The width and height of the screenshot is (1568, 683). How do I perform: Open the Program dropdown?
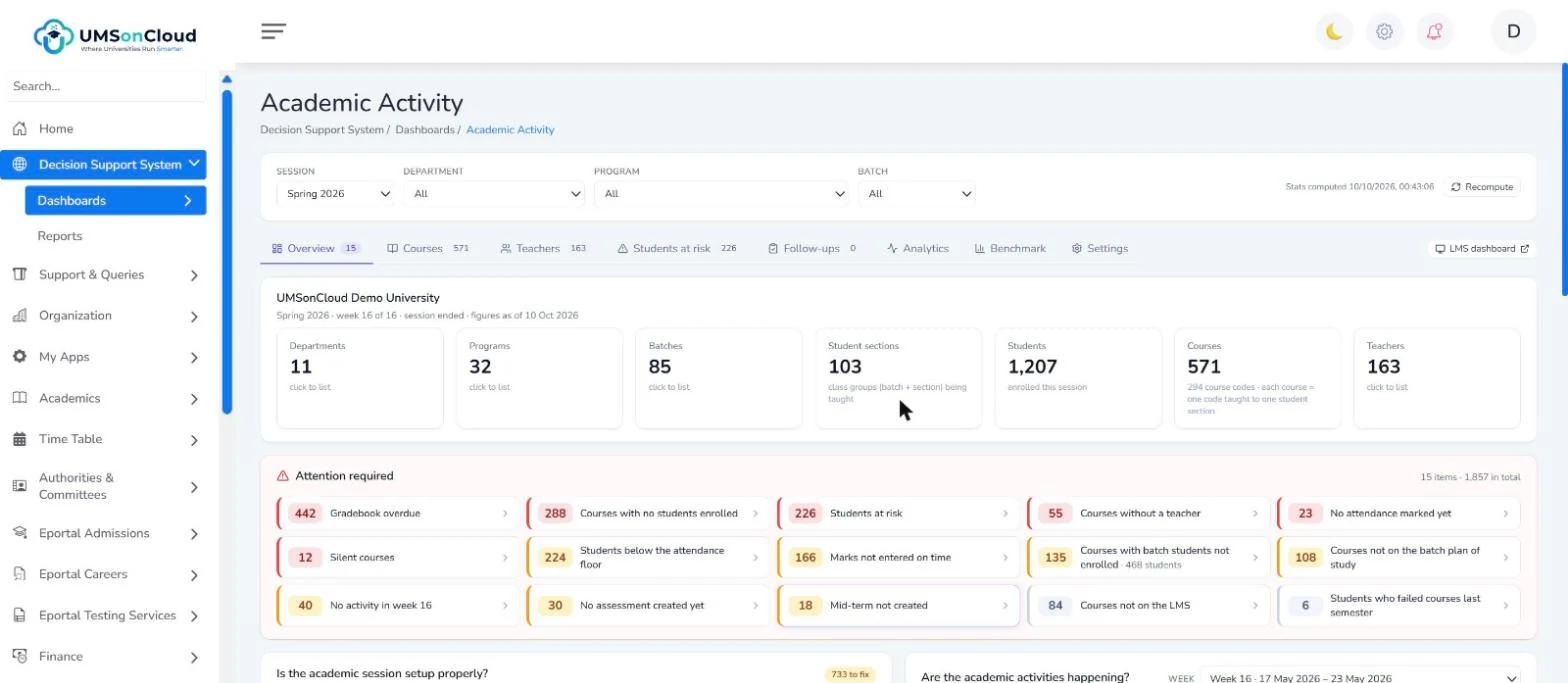pos(722,194)
